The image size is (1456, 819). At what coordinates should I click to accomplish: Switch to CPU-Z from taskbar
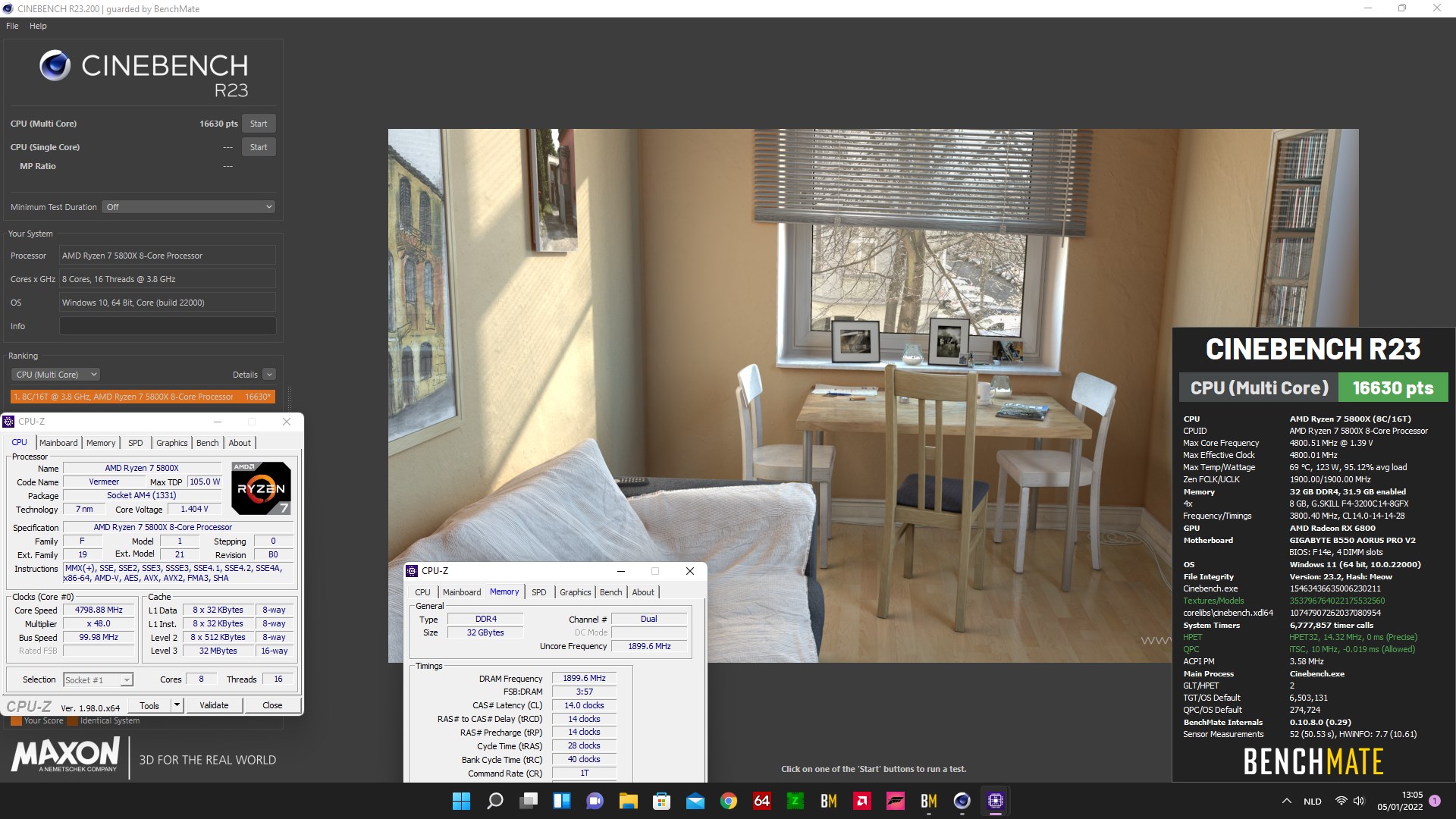(995, 801)
